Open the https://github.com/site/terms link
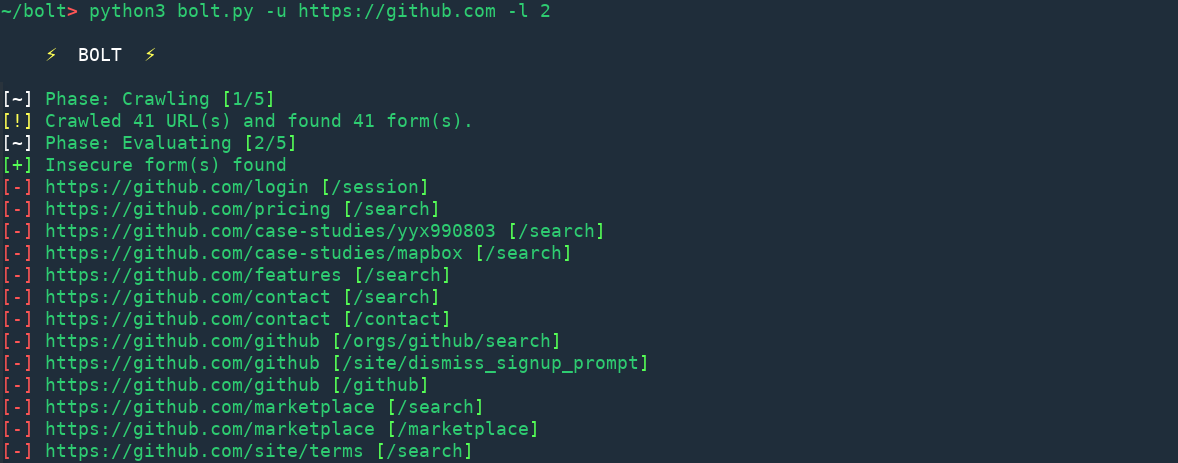 coord(204,451)
